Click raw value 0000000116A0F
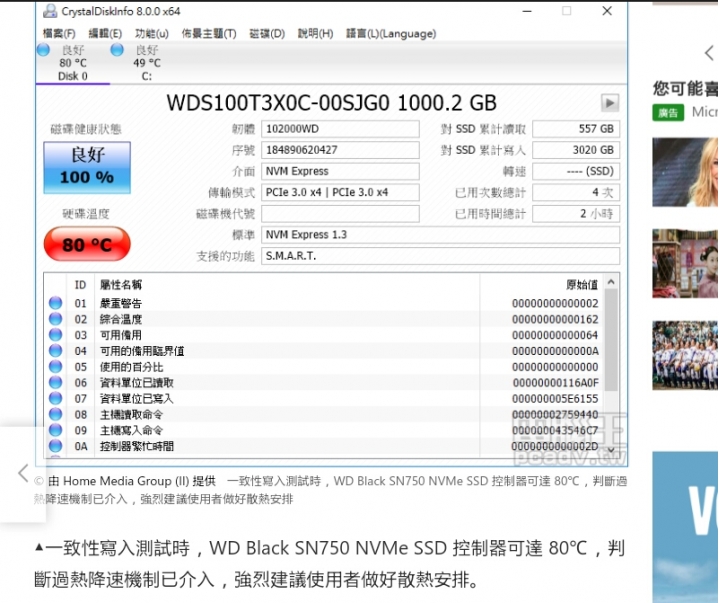720x603 pixels. (556, 383)
